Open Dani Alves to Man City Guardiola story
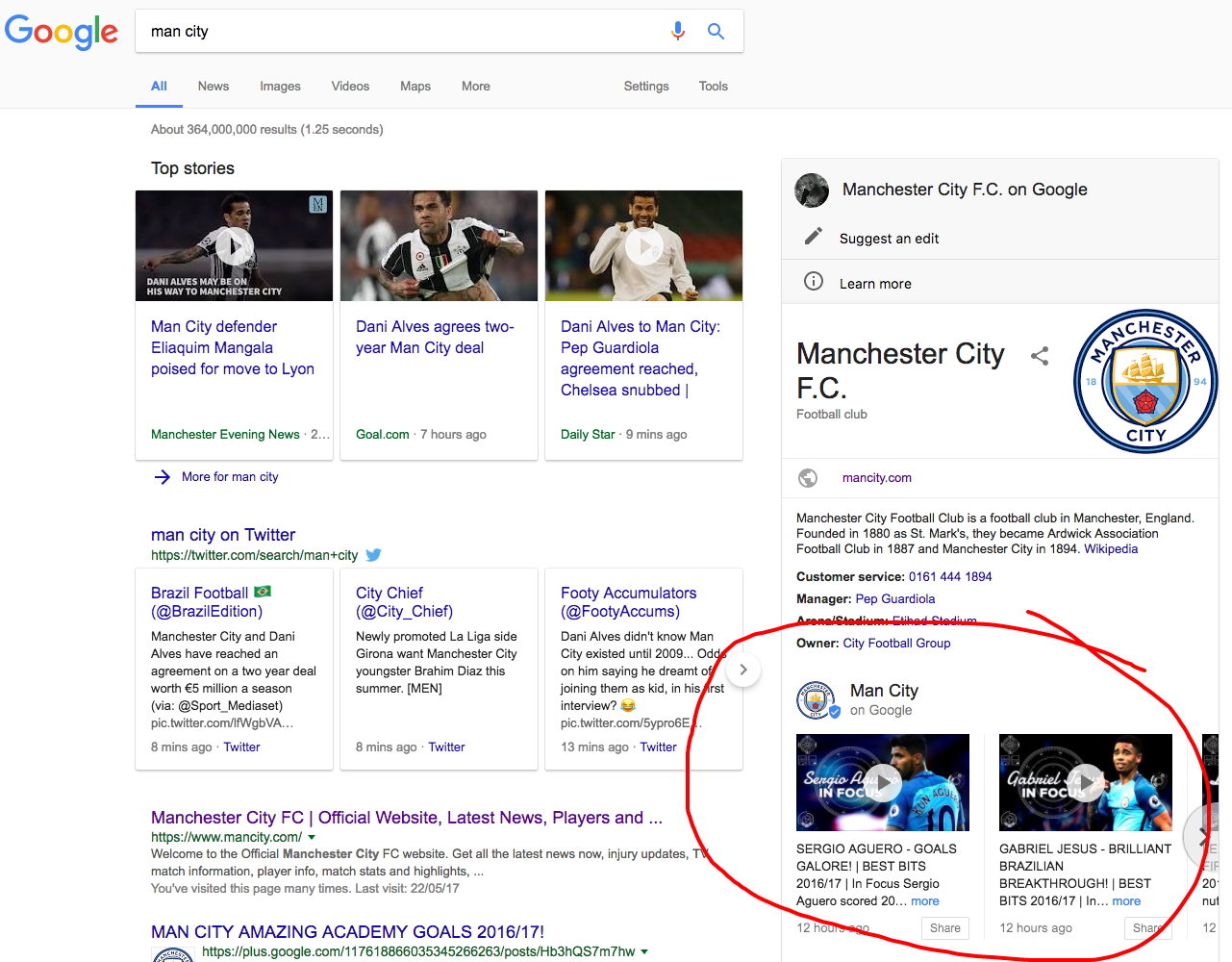Viewport: 1232px width, 962px height. 641,359
